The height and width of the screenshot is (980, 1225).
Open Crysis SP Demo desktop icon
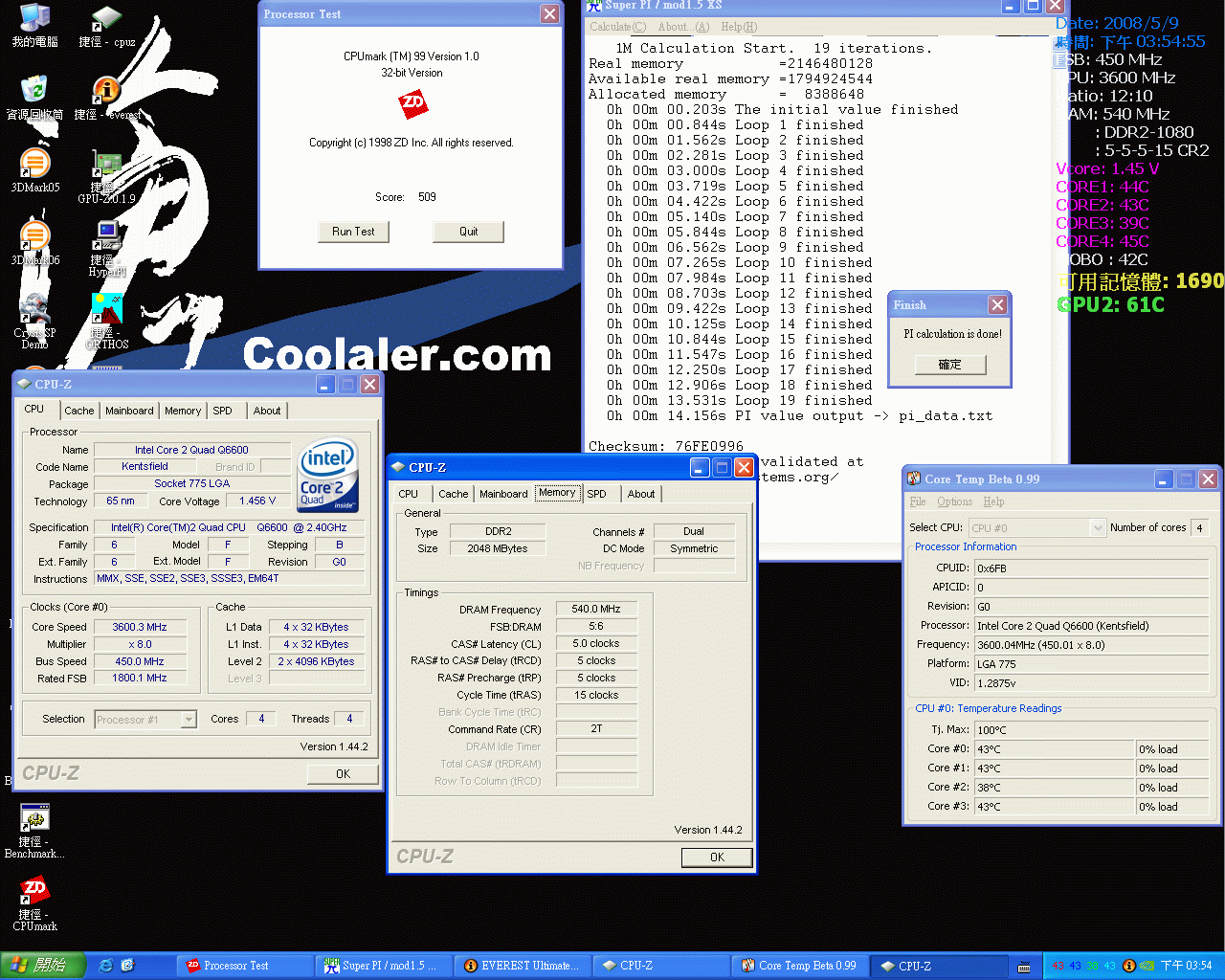[34, 322]
